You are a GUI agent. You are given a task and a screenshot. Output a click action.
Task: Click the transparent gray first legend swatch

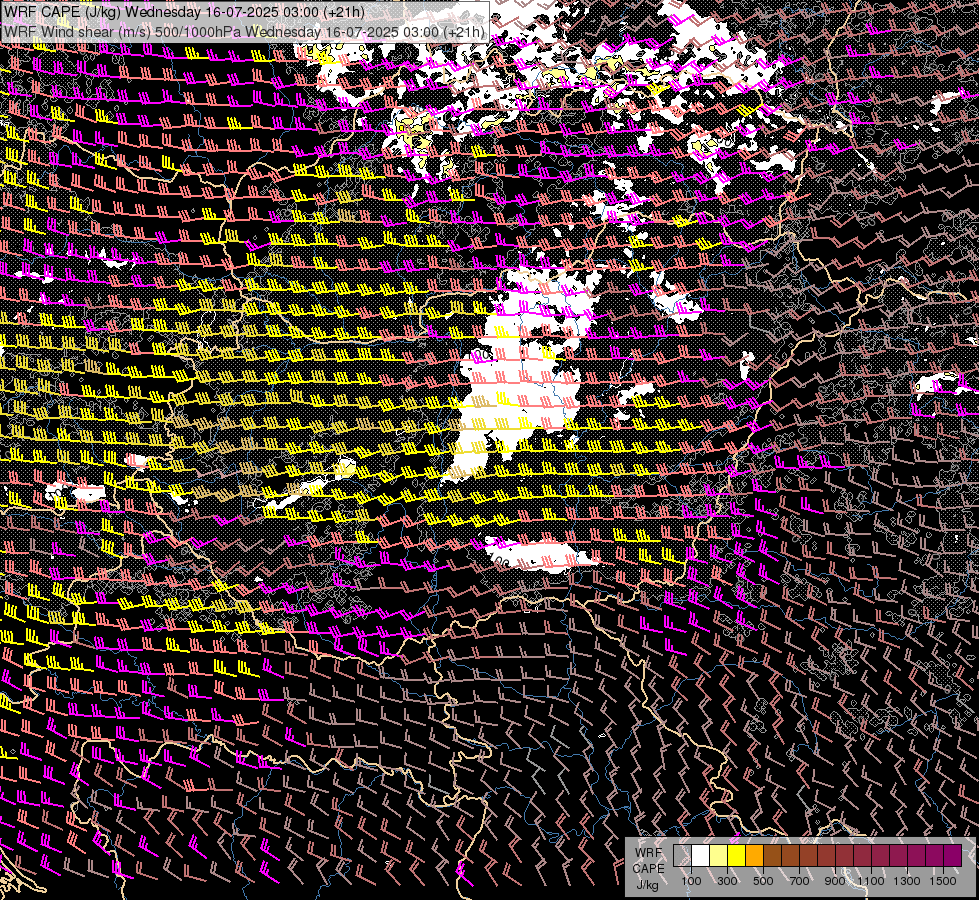point(682,856)
